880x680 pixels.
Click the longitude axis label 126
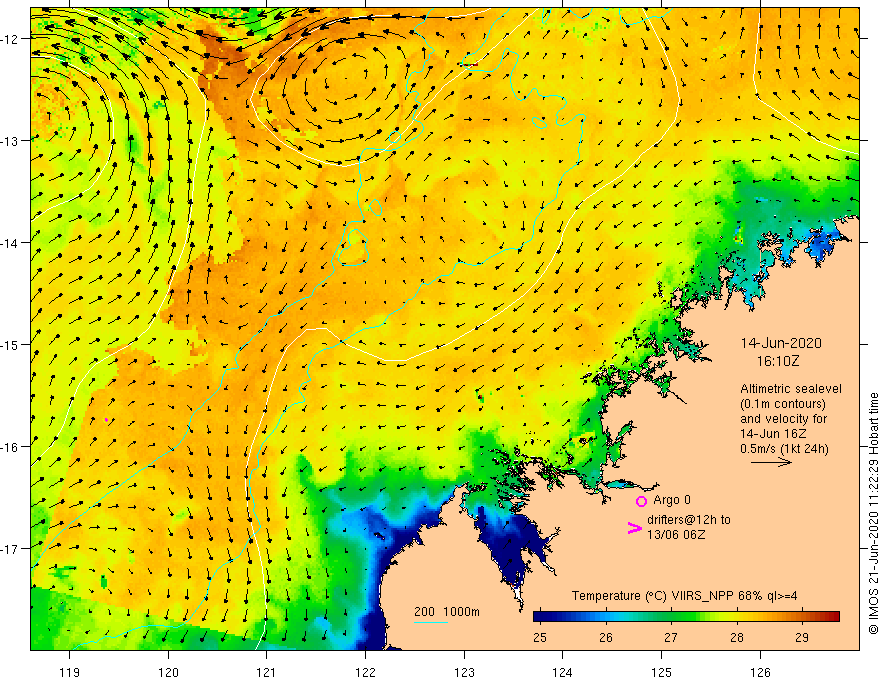(x=760, y=672)
